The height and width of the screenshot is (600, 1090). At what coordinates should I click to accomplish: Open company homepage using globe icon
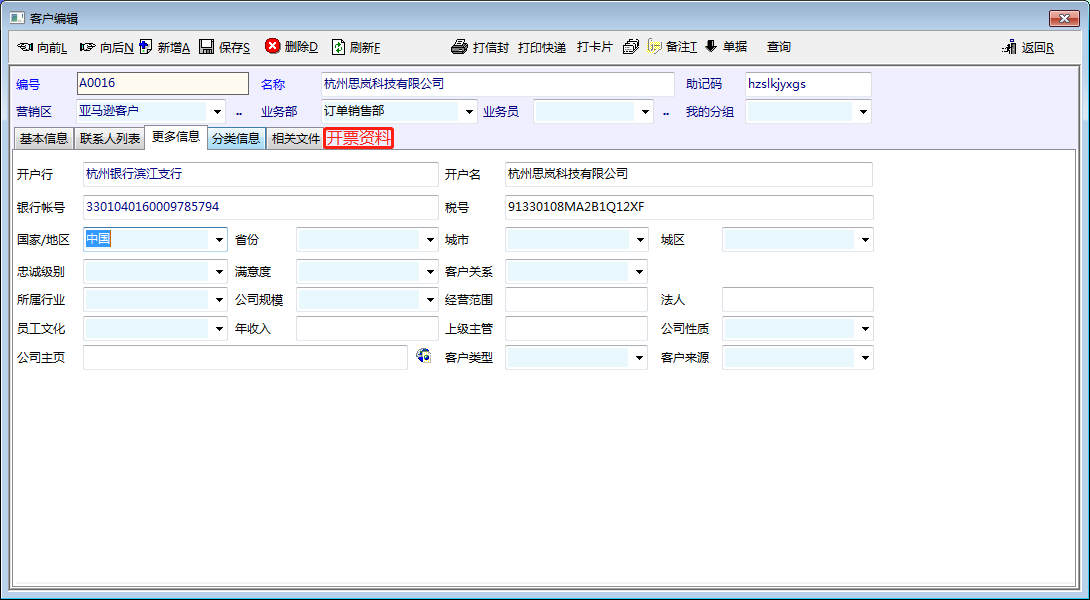[423, 356]
